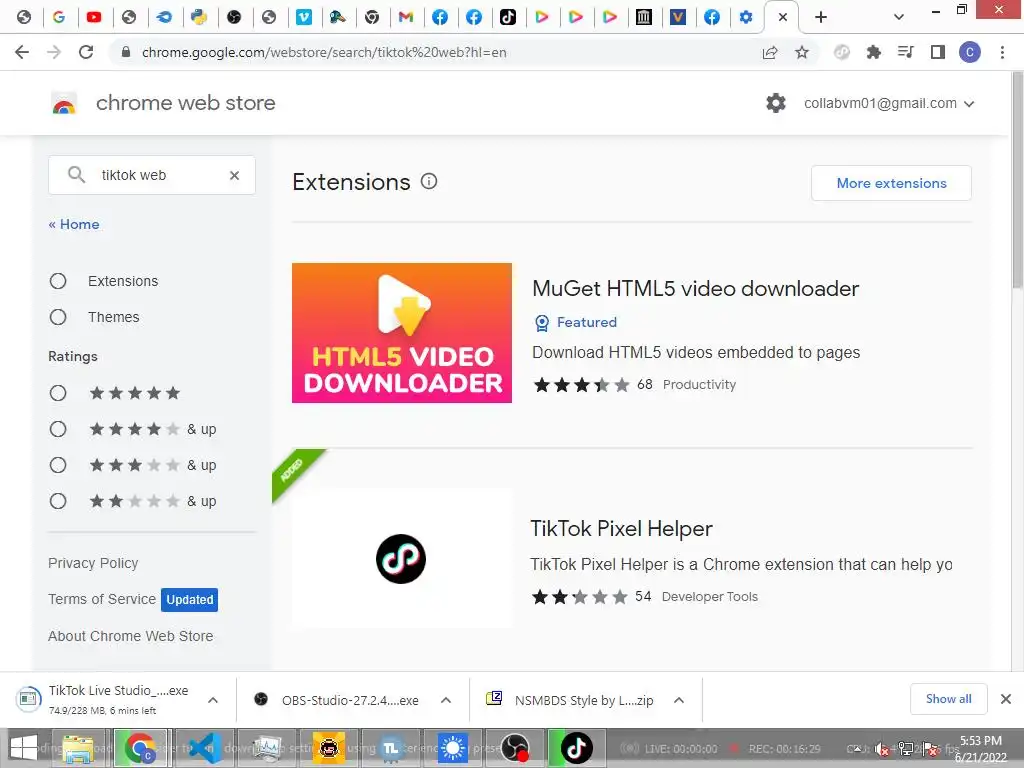Expand options for OBS-Studio download

click(x=446, y=700)
